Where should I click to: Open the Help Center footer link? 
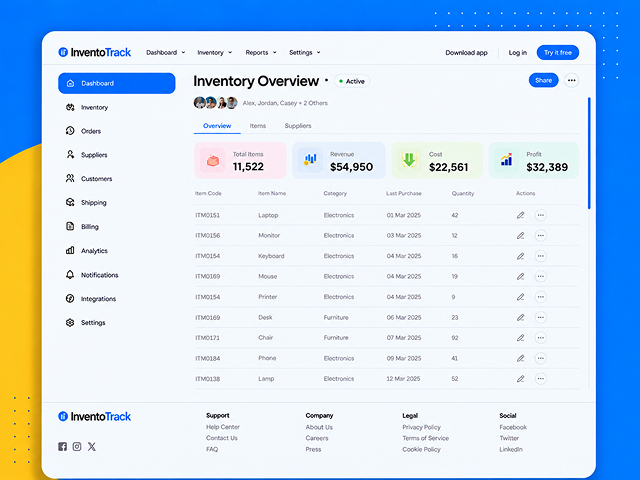223,427
